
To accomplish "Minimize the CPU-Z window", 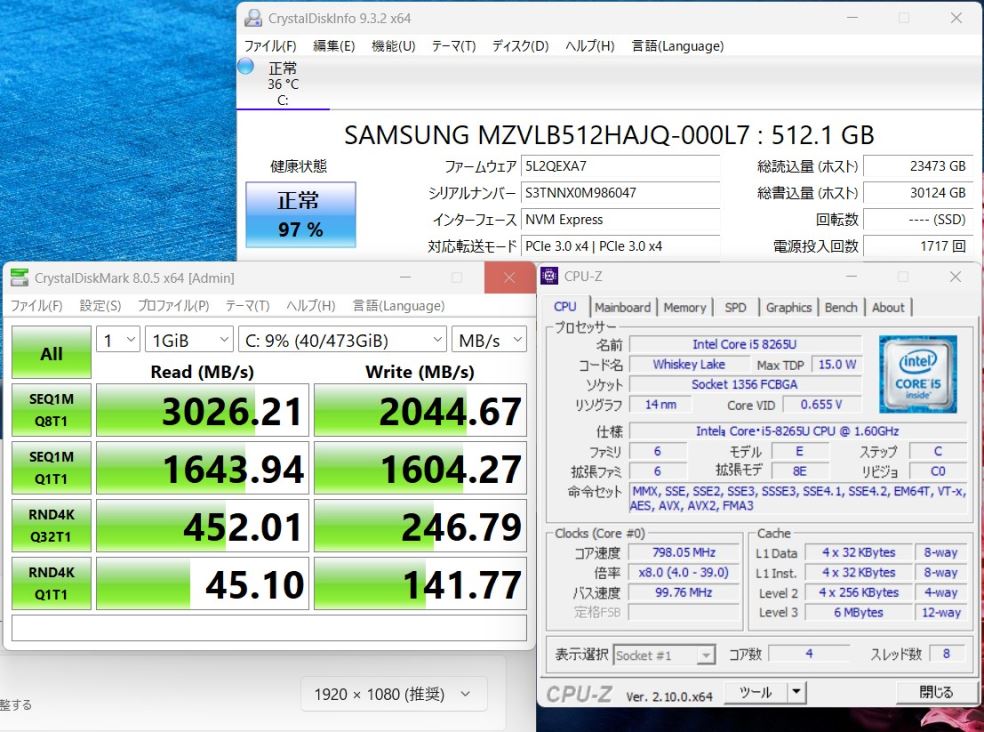I will 851,276.
